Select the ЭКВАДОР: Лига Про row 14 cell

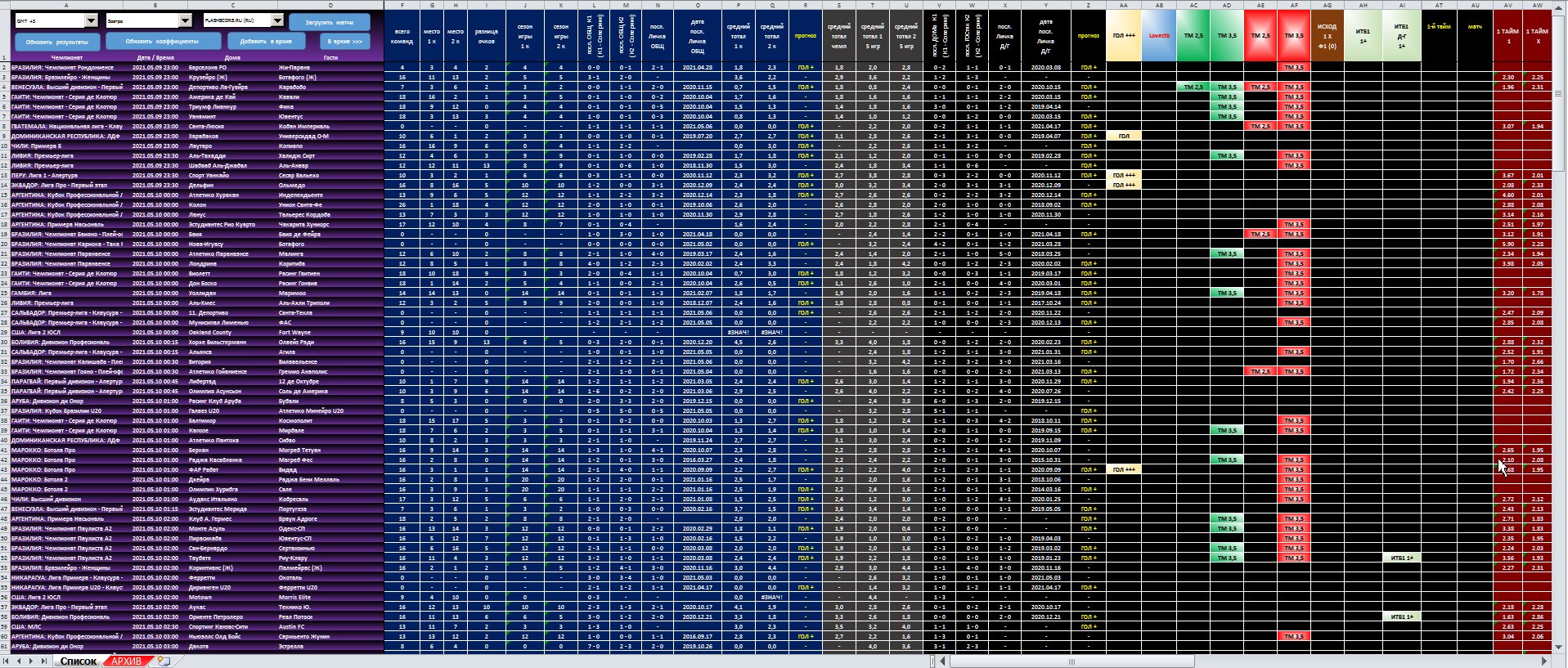(x=66, y=185)
